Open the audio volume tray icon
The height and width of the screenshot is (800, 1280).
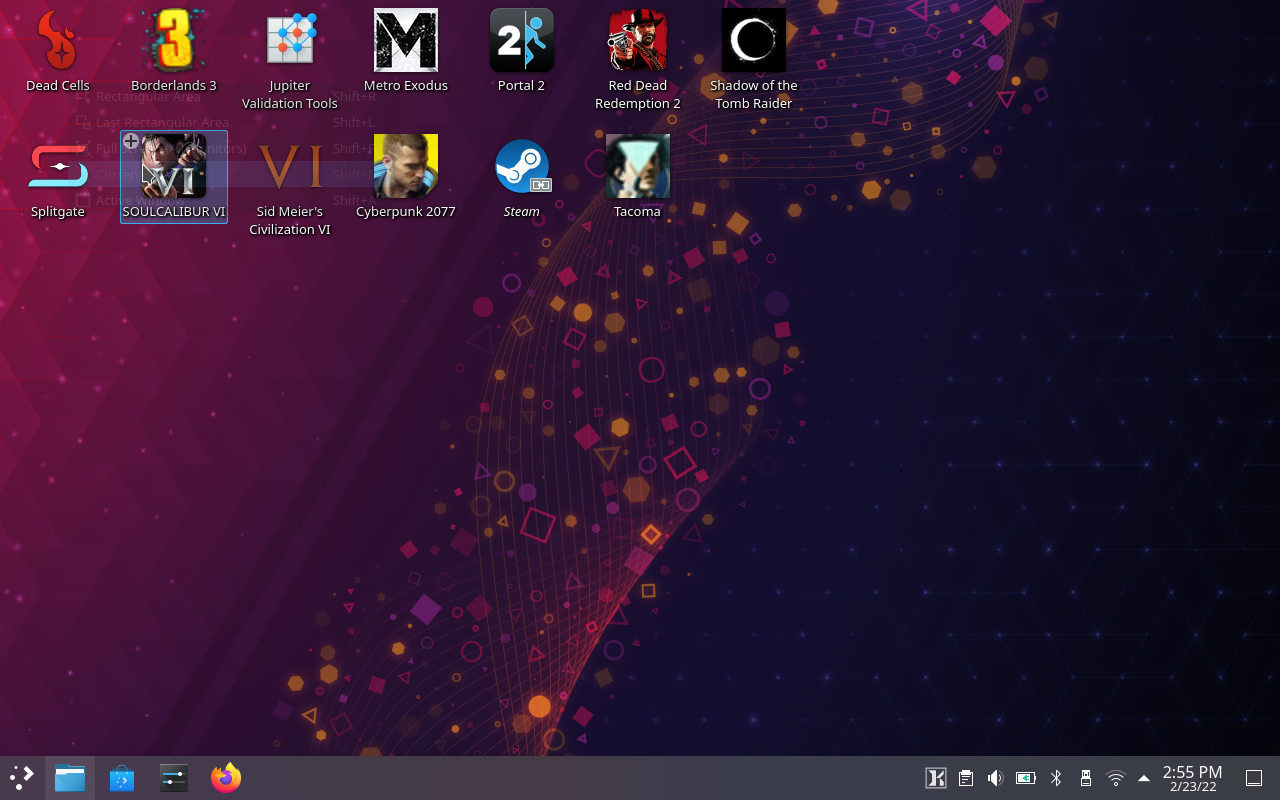(995, 778)
